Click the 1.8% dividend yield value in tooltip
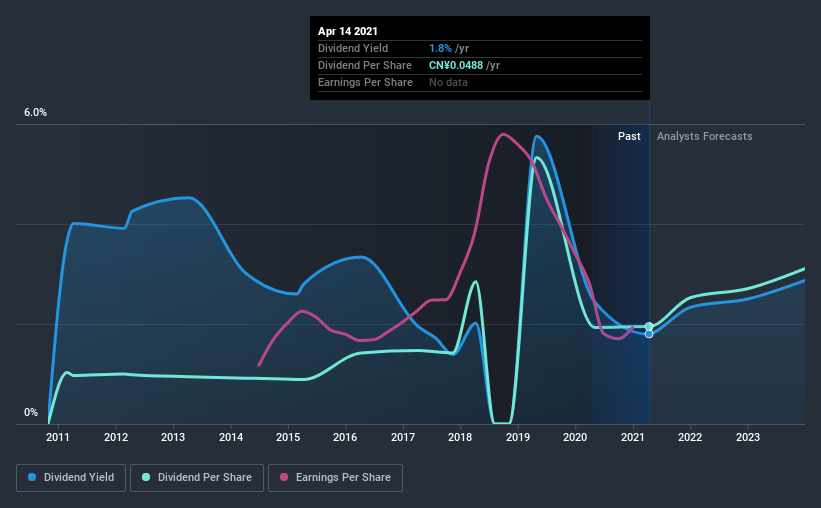 click(x=440, y=48)
